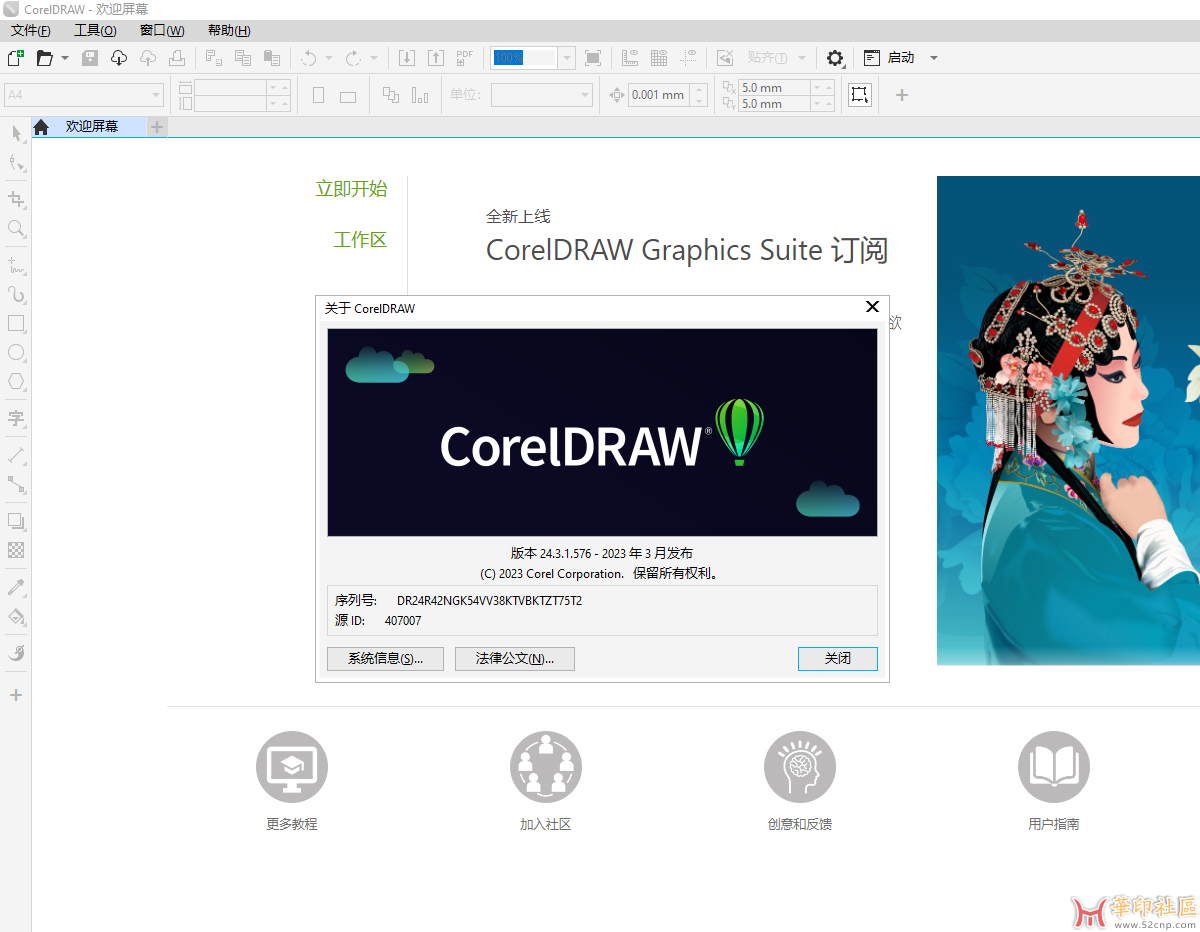
Task: Select the Shape edit tool
Action: 16,163
